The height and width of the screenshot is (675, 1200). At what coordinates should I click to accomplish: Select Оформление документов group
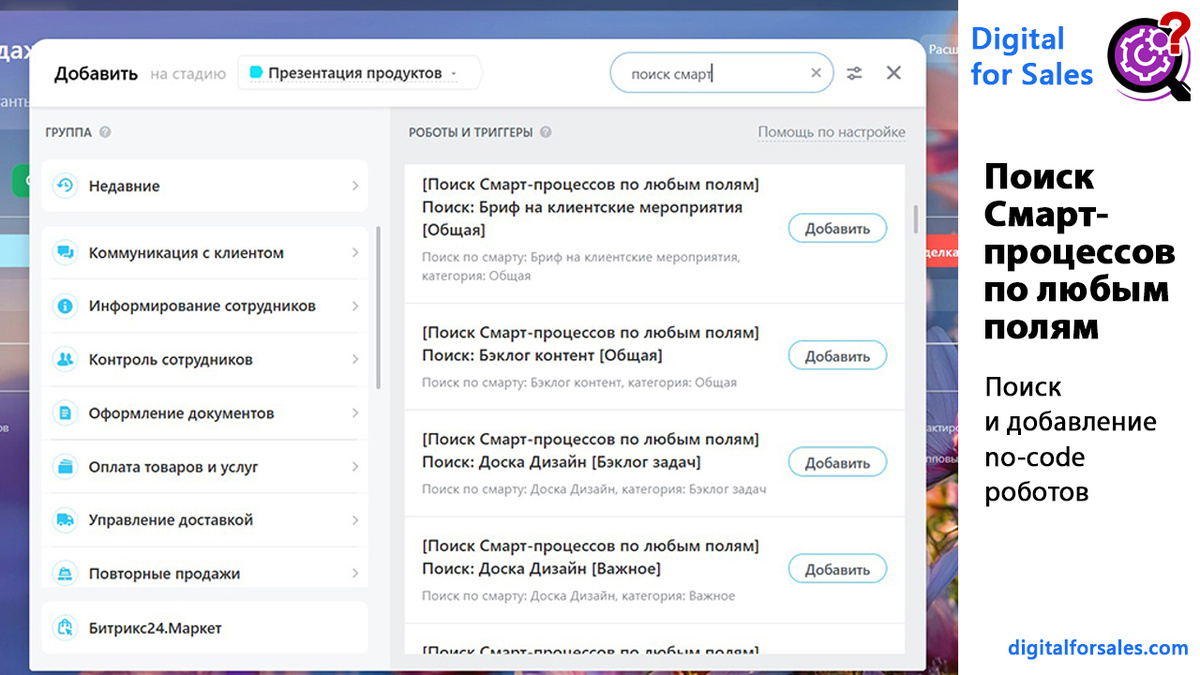pyautogui.click(x=205, y=413)
